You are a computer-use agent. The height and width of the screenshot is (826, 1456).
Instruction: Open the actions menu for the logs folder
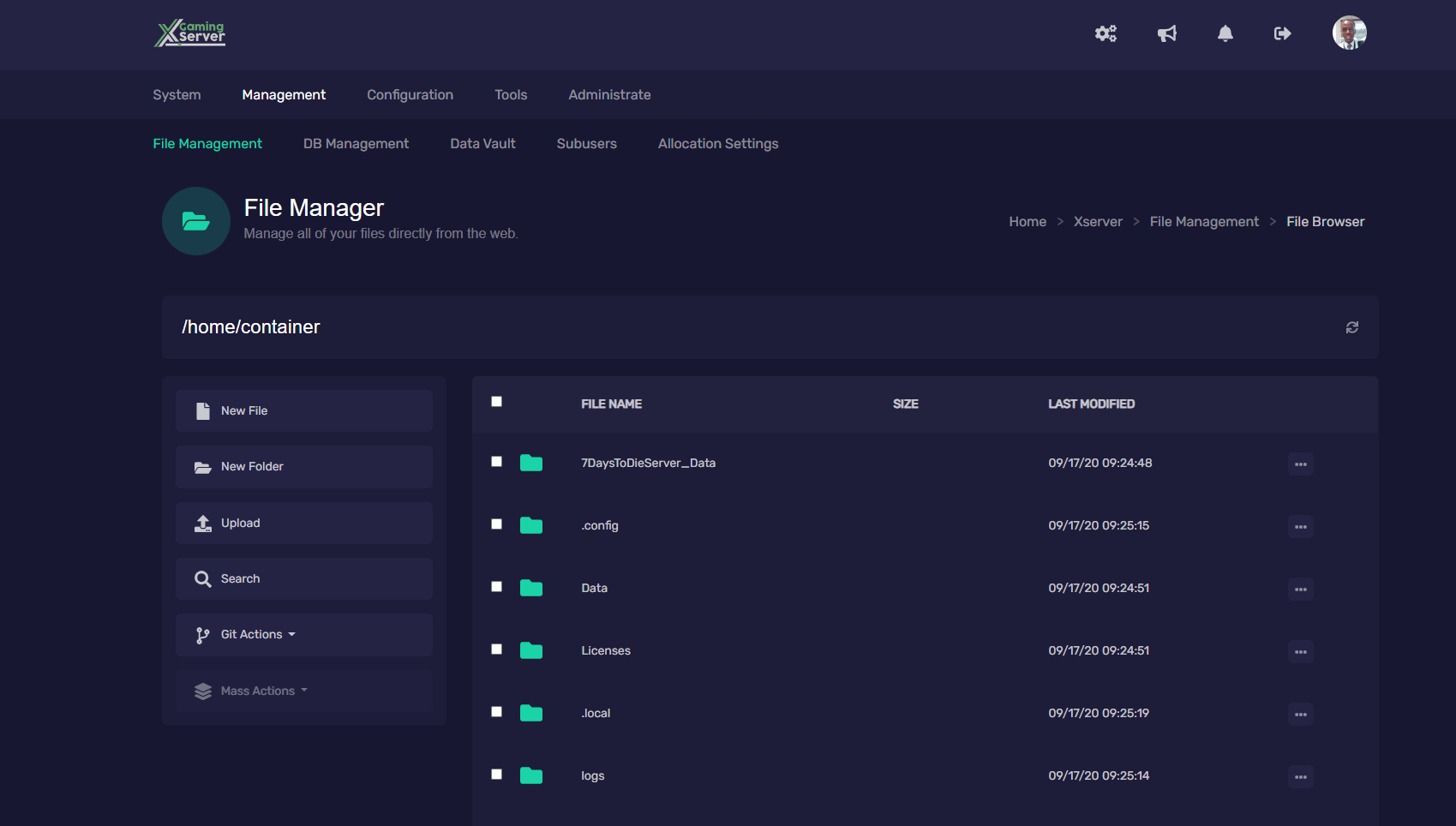click(x=1300, y=776)
